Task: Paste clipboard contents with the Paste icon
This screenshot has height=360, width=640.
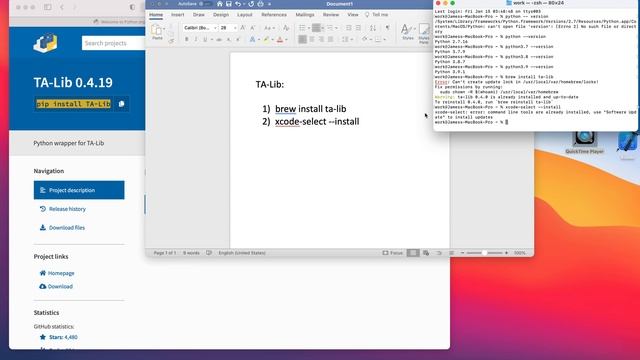Action: click(157, 30)
